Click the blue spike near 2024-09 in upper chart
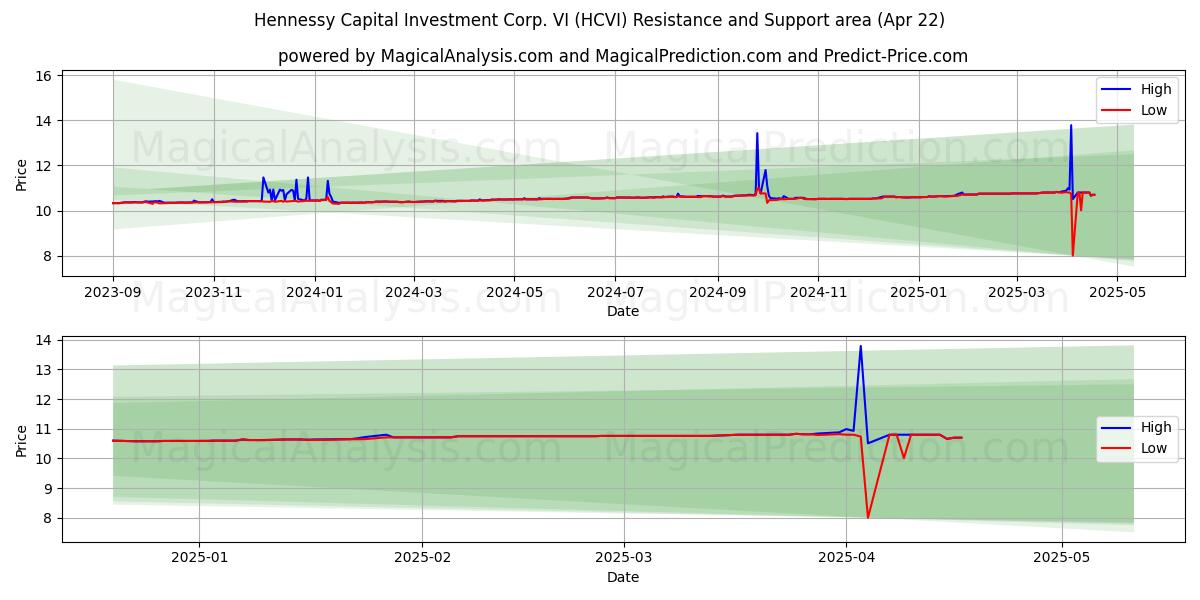The image size is (1200, 600). pyautogui.click(x=757, y=134)
